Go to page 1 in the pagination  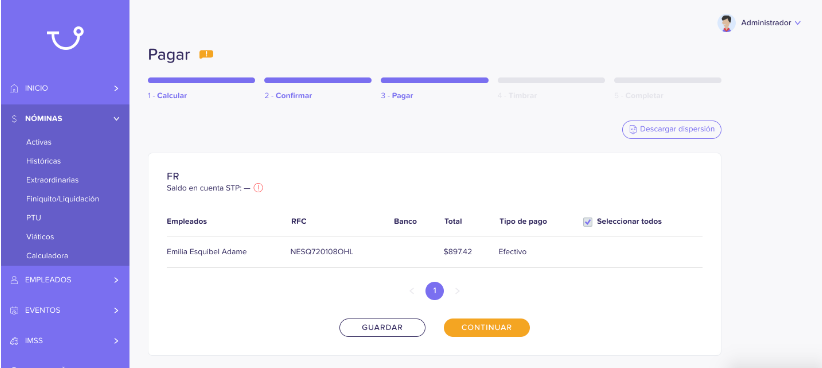tap(435, 291)
